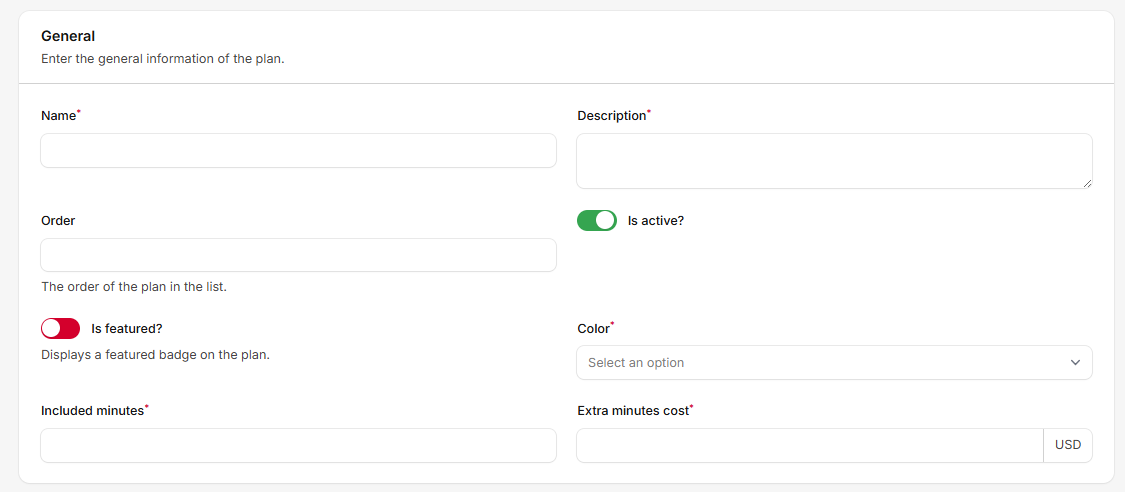1125x492 pixels.
Task: Click into the Order input box
Action: (298, 255)
